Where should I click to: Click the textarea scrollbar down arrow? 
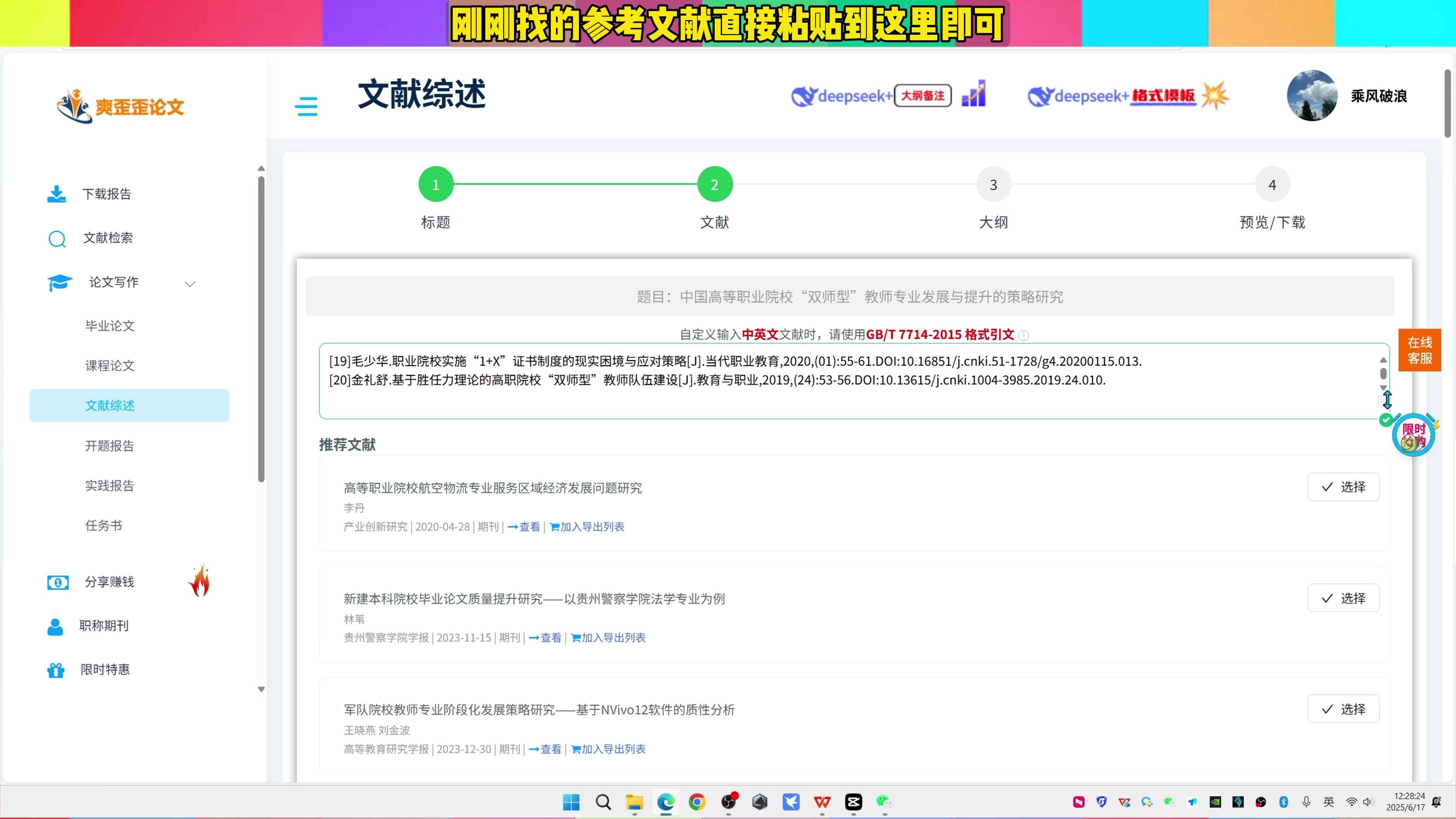[1383, 388]
